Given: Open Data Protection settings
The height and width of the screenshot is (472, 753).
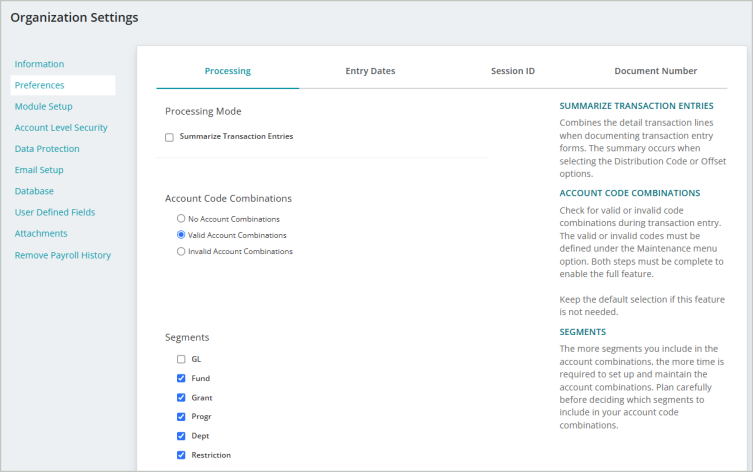Looking at the screenshot, I should 47,148.
